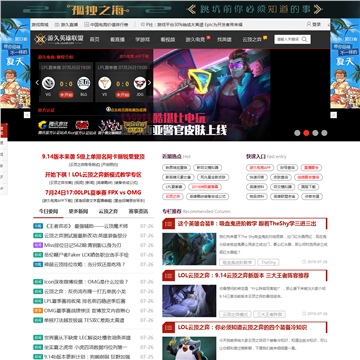This screenshot has height=360, width=360.
Task: Click the 登录 user login icon
Action: pyautogui.click(x=314, y=24)
